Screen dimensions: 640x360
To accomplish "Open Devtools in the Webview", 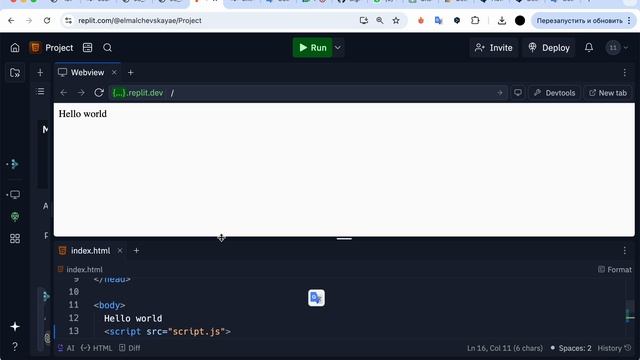I will point(555,93).
